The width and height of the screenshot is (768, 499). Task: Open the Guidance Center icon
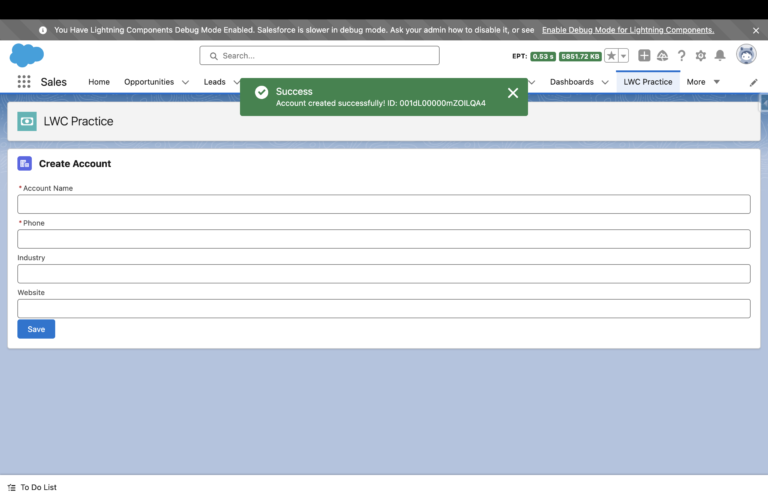662,56
